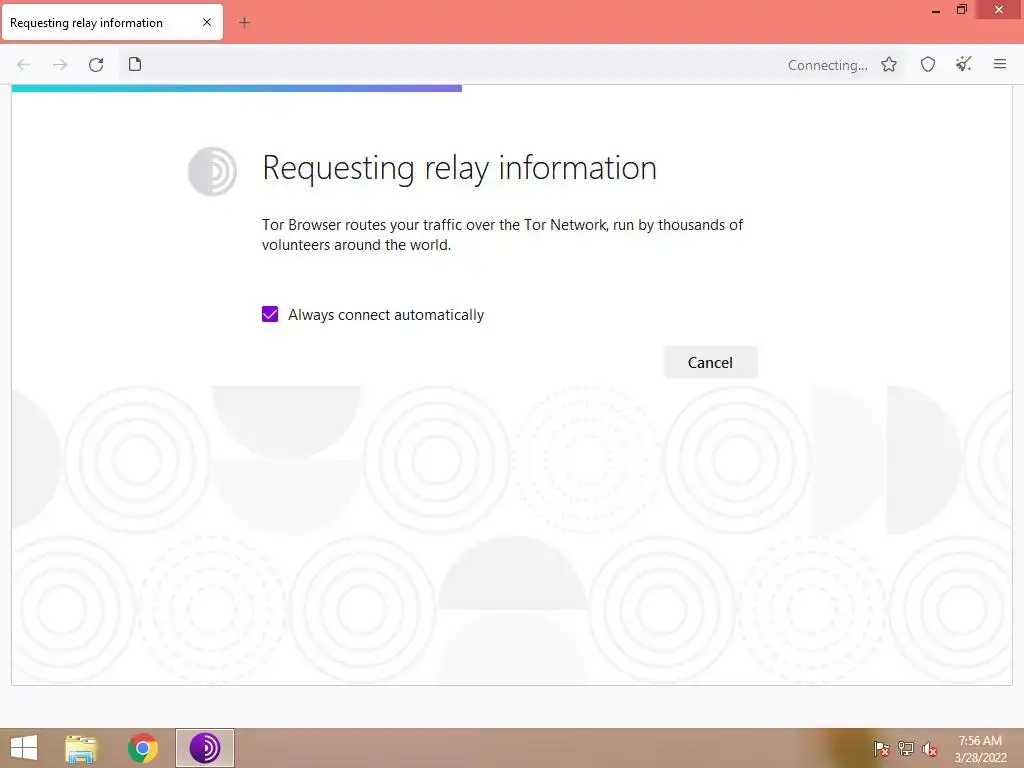This screenshot has height=768, width=1024.
Task: Launch Google Chrome from taskbar
Action: (142, 748)
